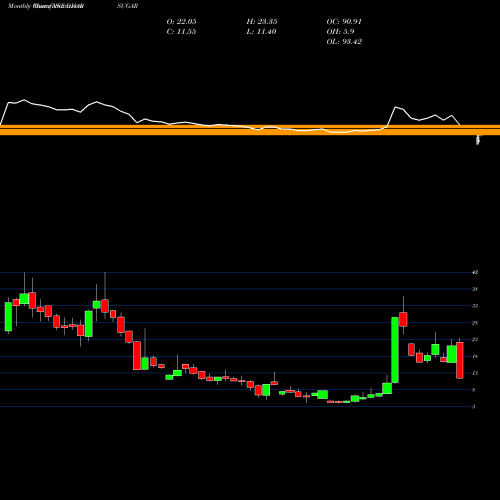Click price axis label 22
The image size is (500, 500).
(475, 339)
